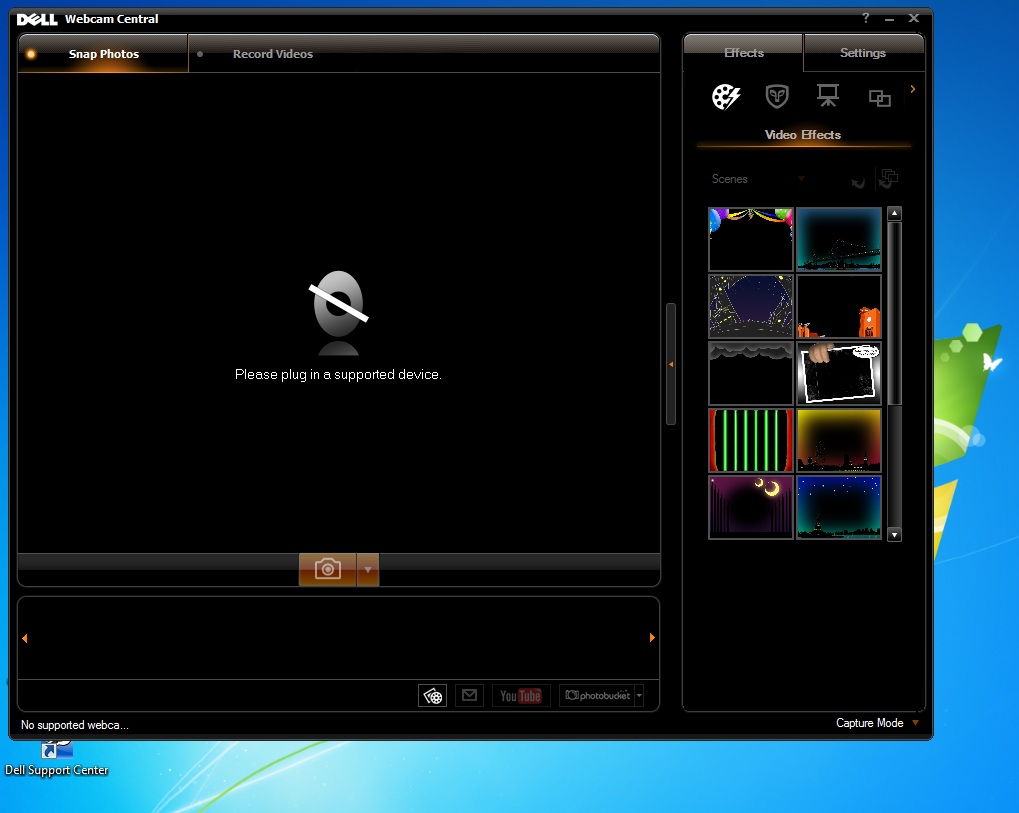1019x813 pixels.
Task: Switch to the Snap Photos tab
Action: 103,53
